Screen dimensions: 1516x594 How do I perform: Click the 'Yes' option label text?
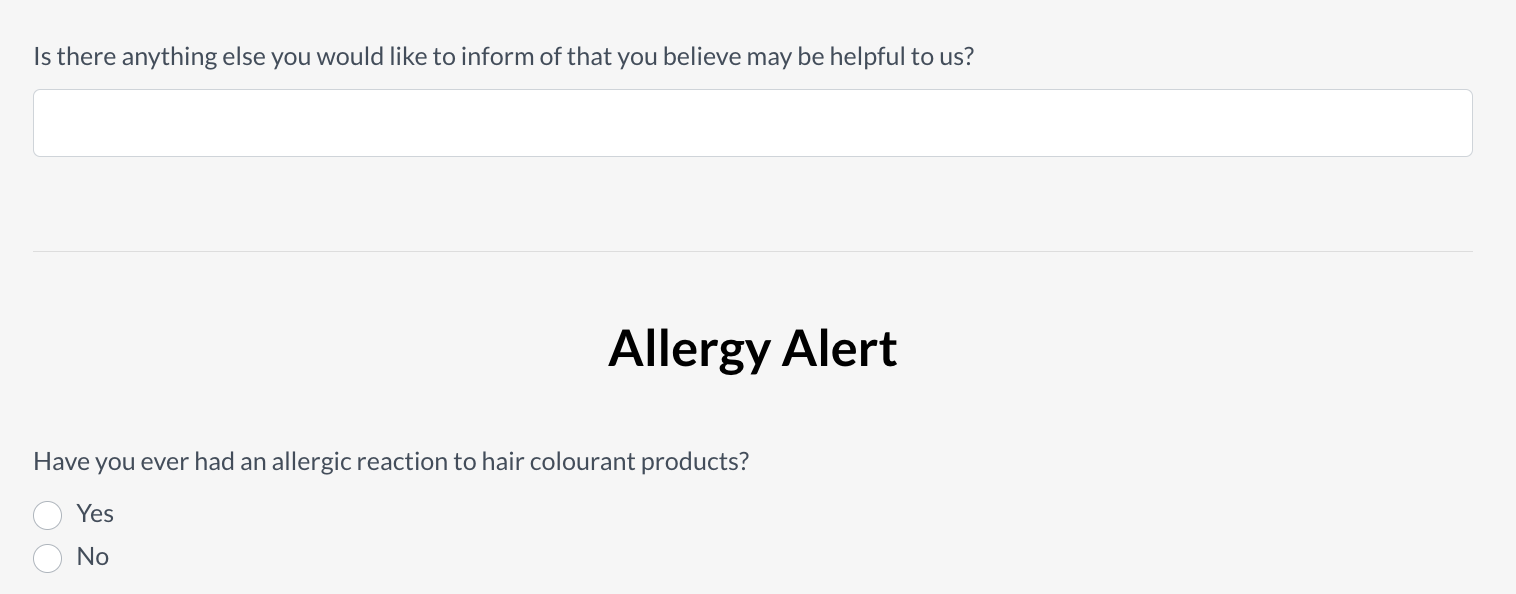coord(95,513)
